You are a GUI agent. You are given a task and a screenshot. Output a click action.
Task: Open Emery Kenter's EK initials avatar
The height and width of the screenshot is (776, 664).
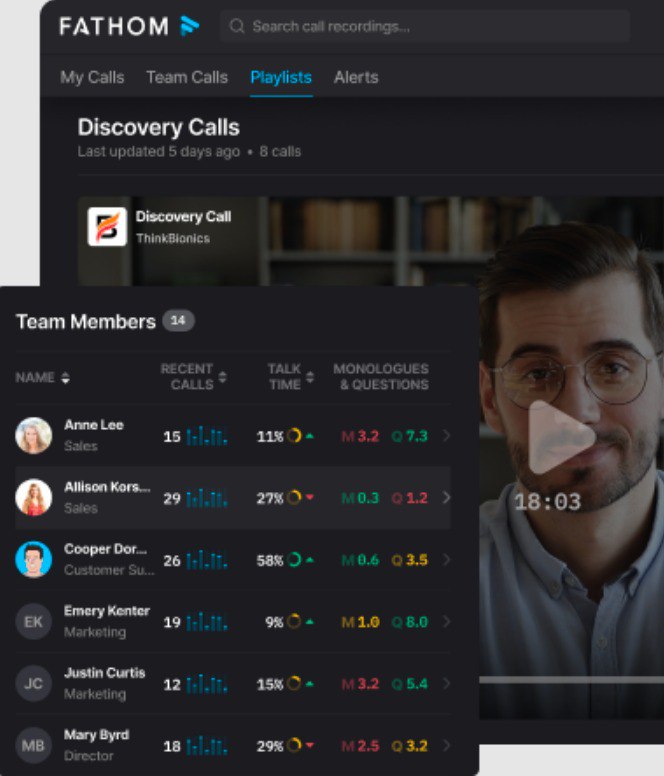pos(33,622)
